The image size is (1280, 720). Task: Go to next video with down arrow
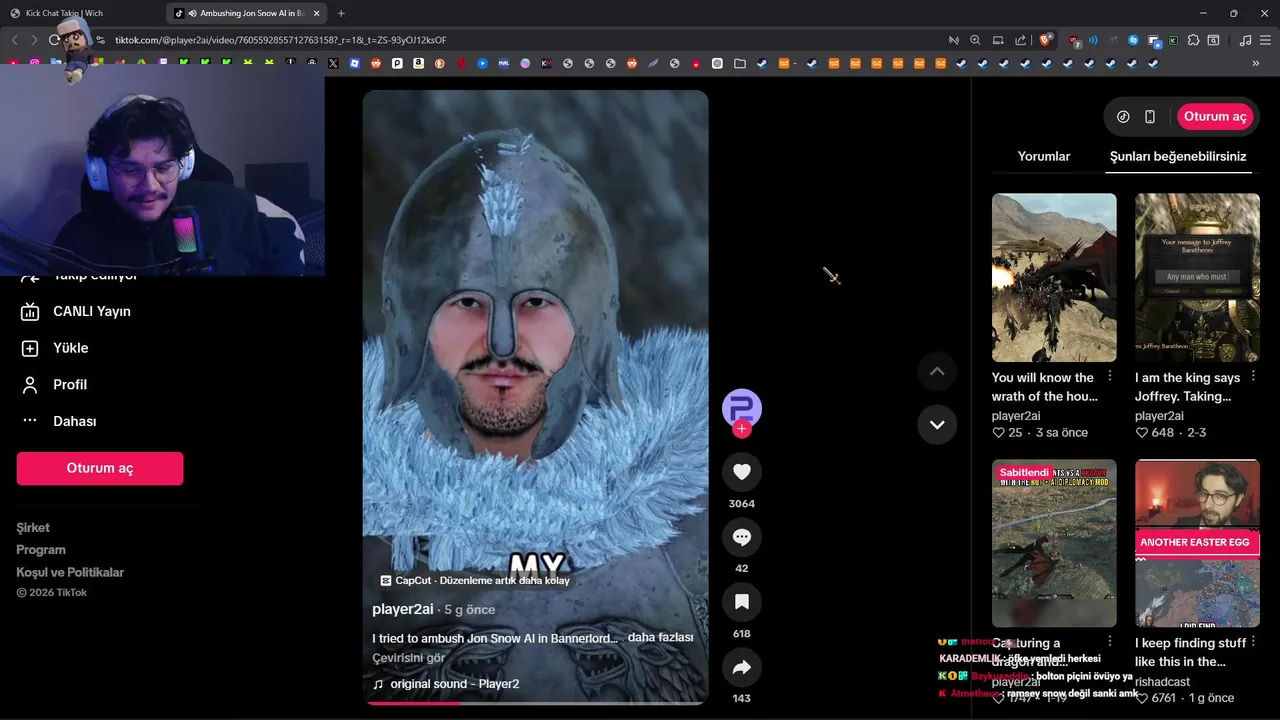click(937, 424)
